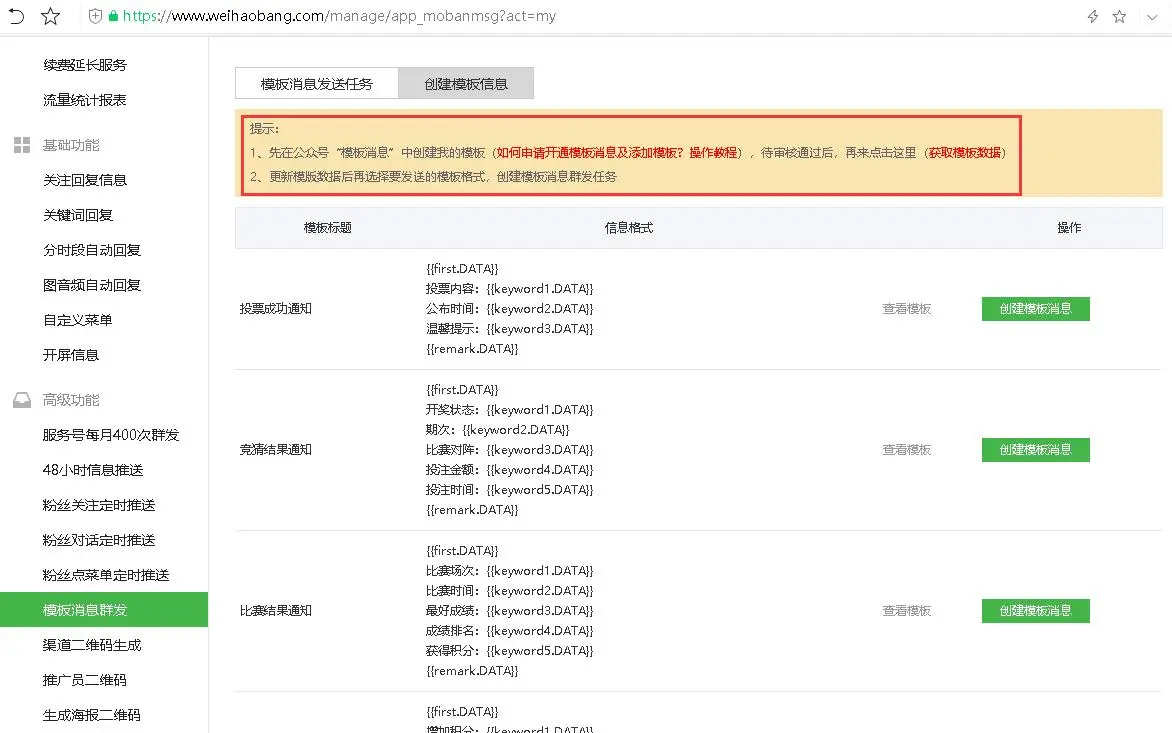Click the shield security icon in address bar
The height and width of the screenshot is (733, 1172).
coord(95,16)
